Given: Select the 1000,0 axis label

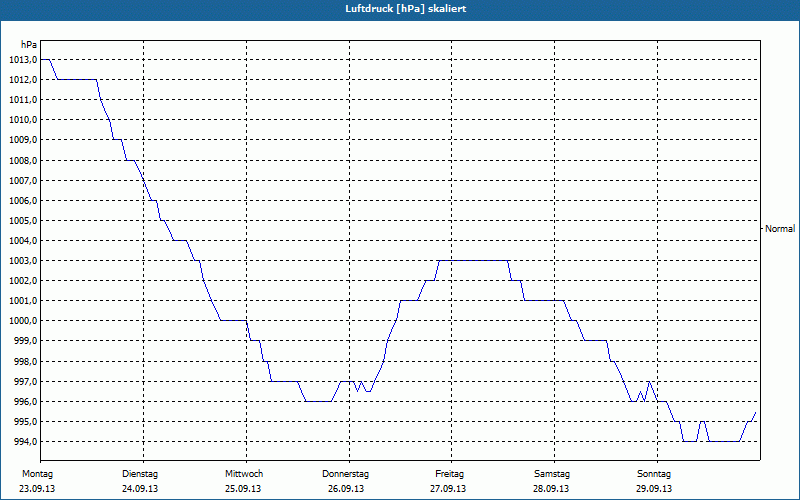Looking at the screenshot, I should [23, 321].
